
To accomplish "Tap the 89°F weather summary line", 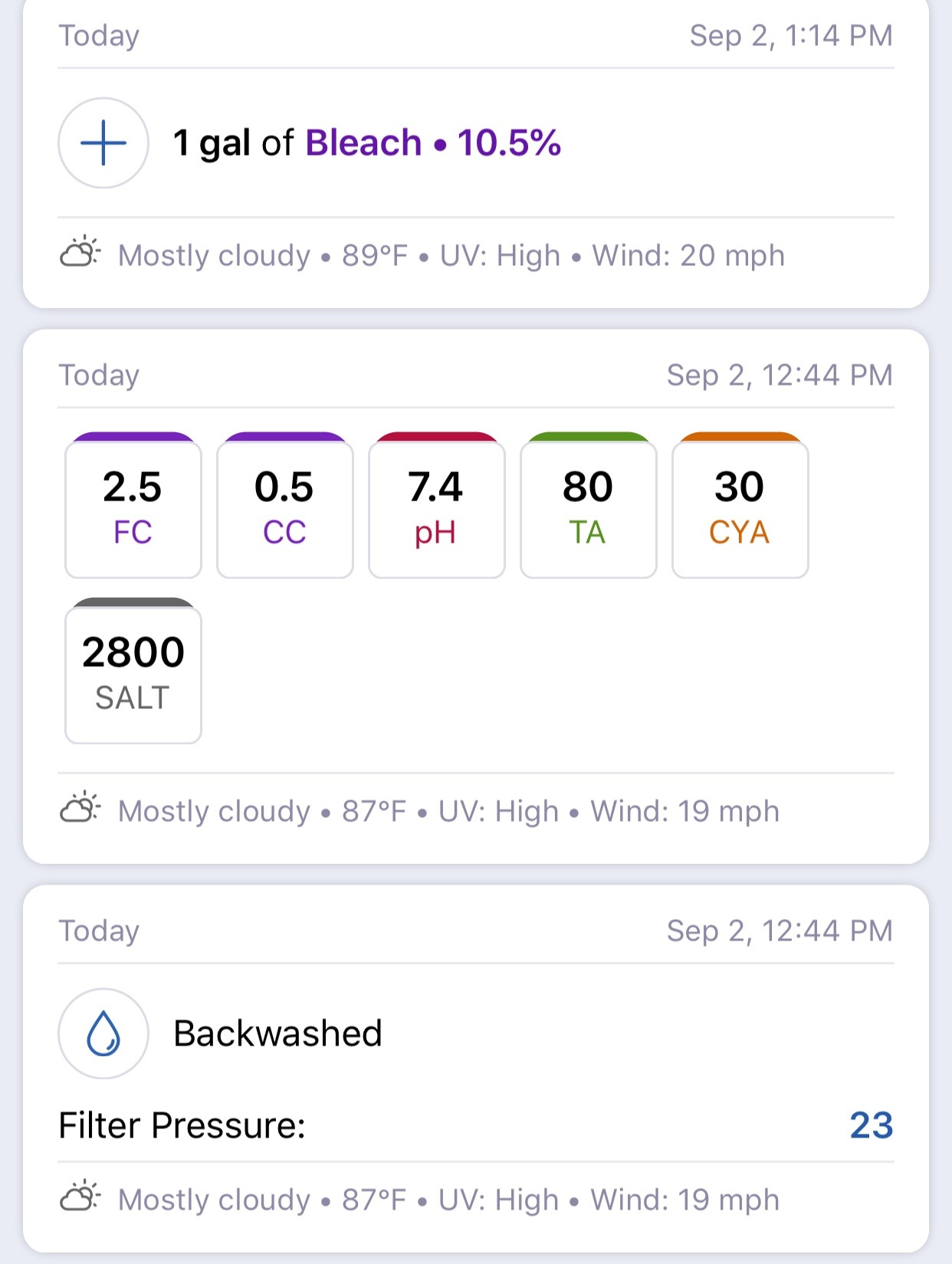I will point(451,255).
